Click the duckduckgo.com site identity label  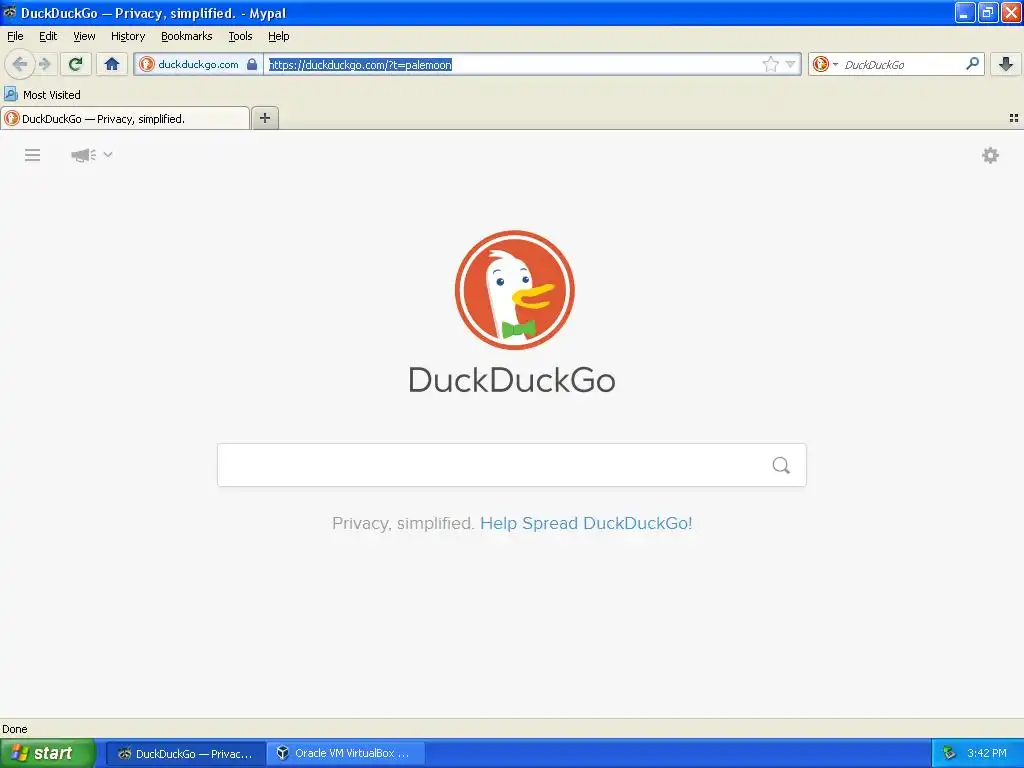198,64
